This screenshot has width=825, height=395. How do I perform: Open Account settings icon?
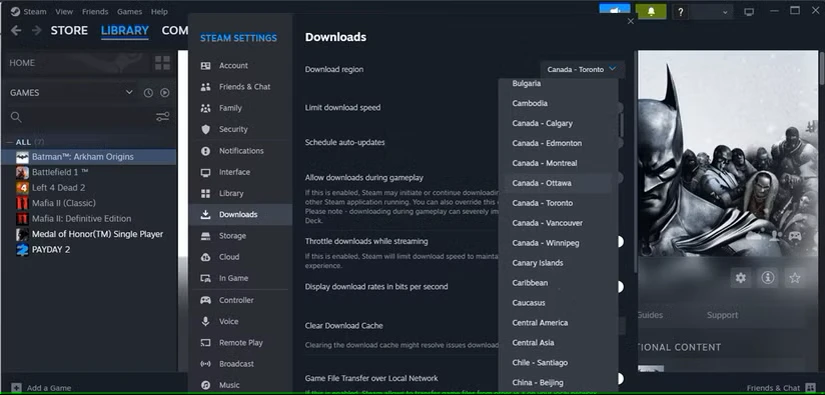[206, 66]
